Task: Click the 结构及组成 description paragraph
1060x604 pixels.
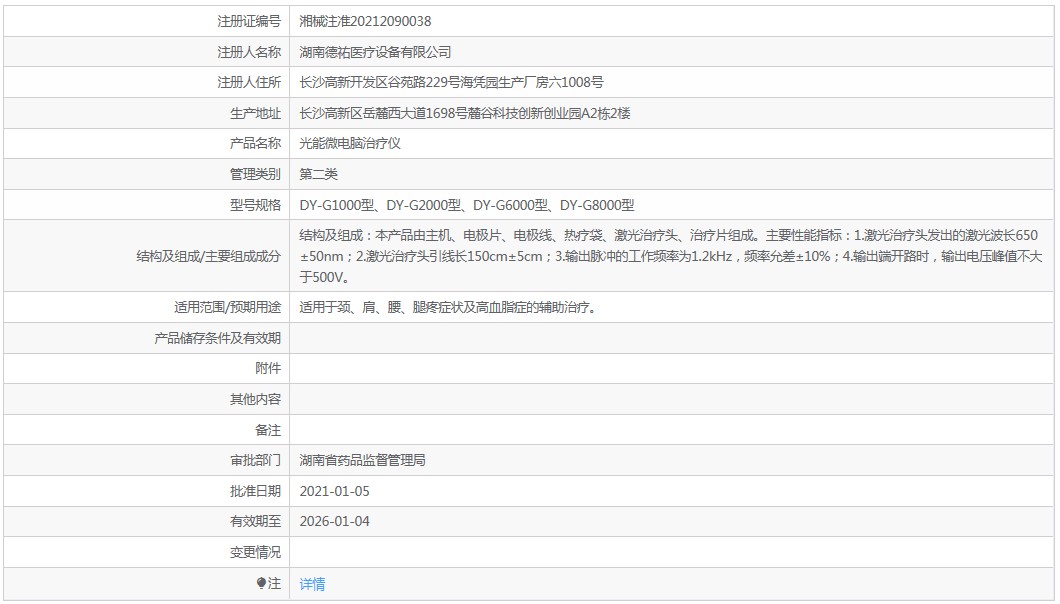Action: 671,256
